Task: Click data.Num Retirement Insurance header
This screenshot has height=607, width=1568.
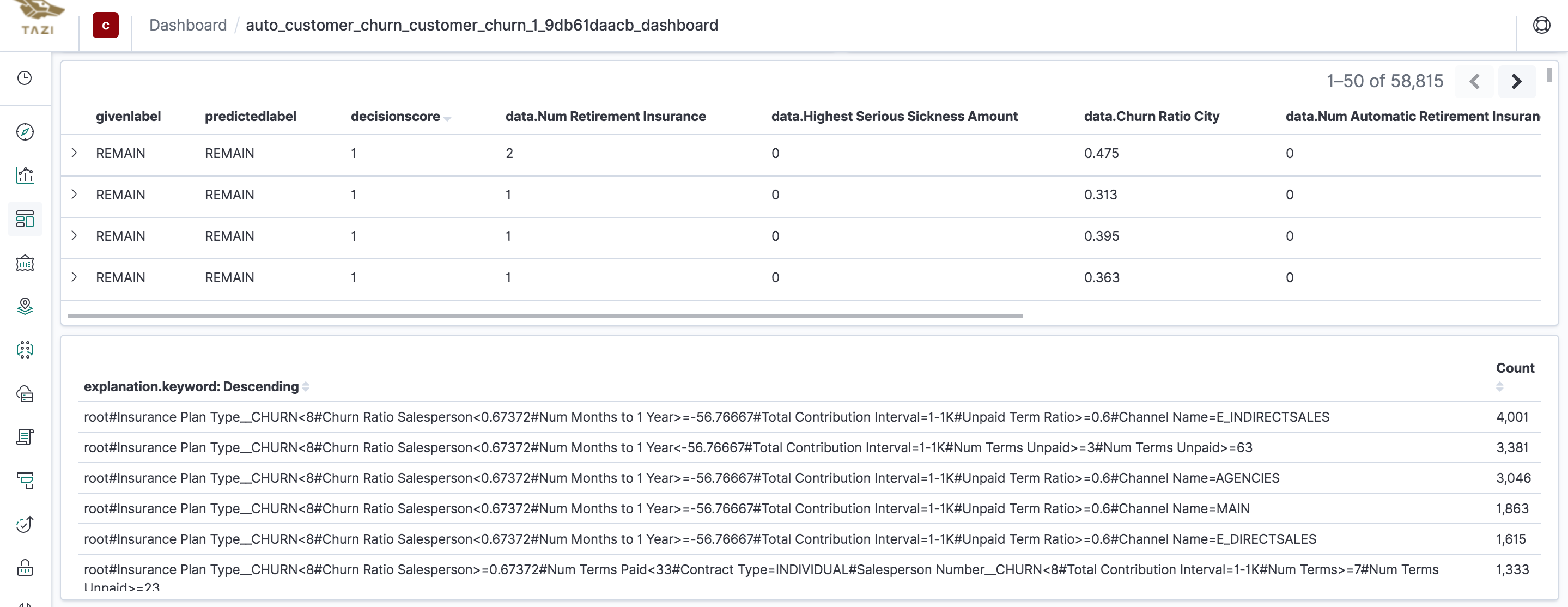Action: coord(605,116)
